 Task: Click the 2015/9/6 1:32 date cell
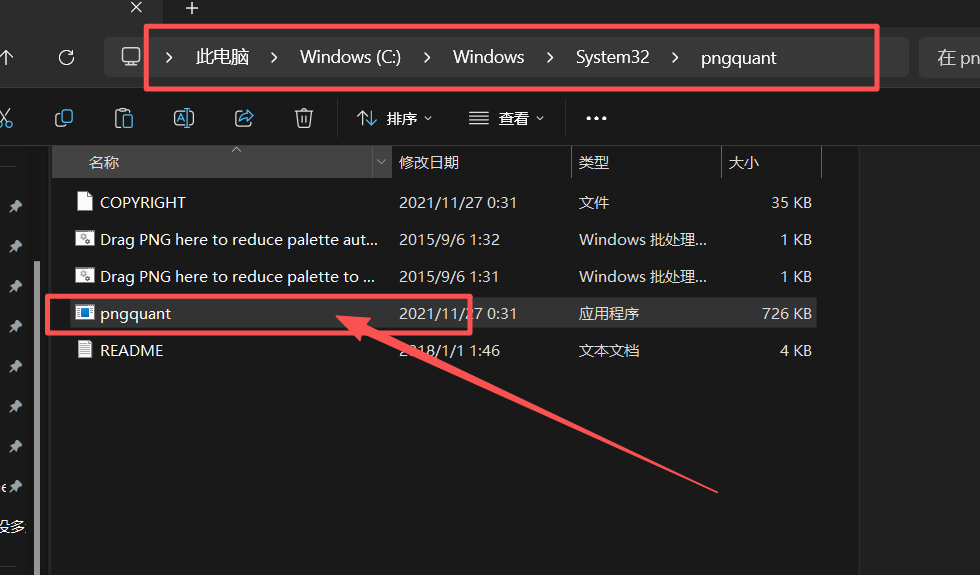tap(449, 239)
